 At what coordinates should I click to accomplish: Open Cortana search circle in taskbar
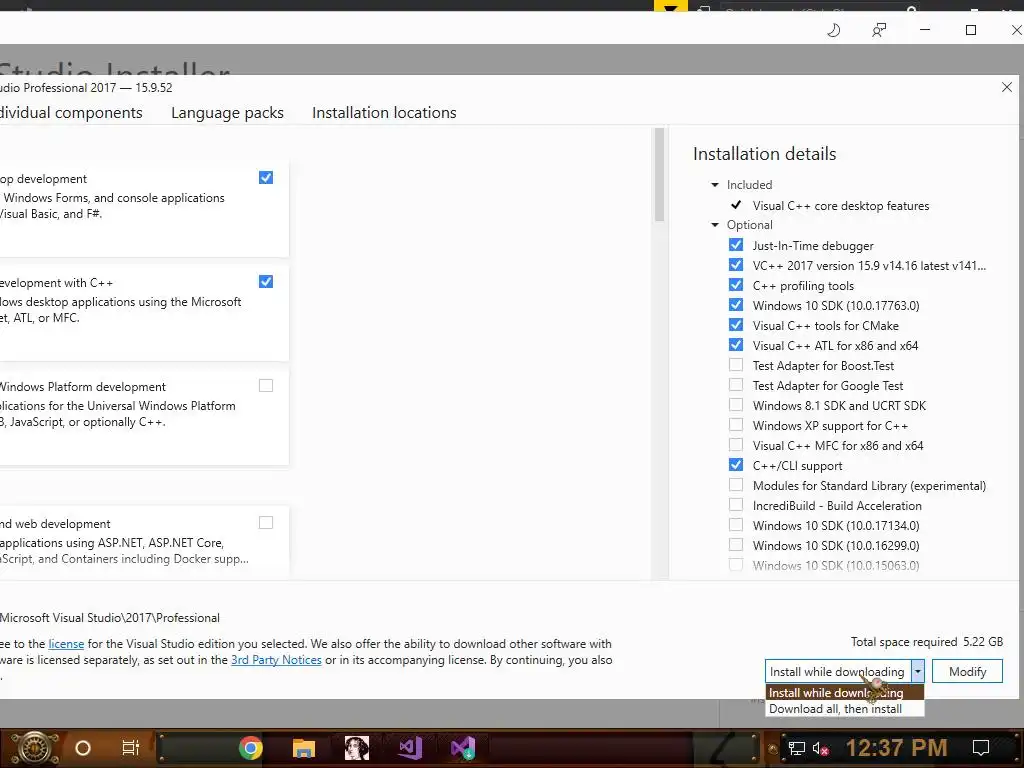[x=83, y=748]
